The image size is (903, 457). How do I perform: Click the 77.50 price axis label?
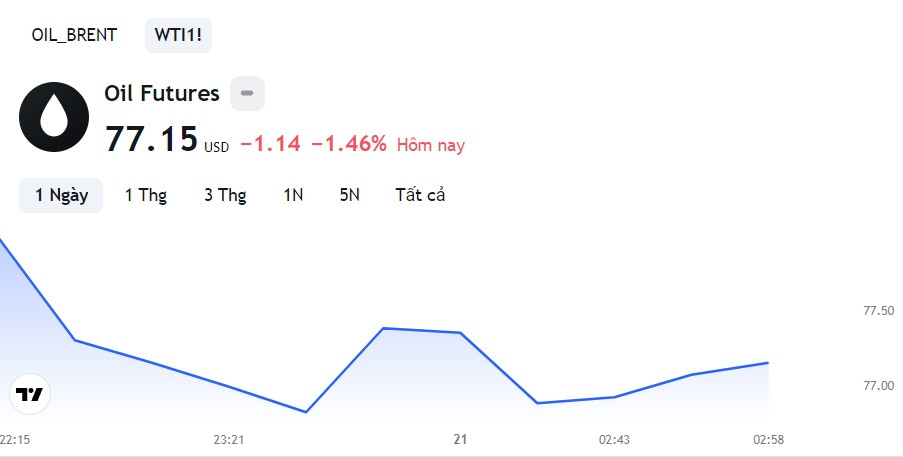click(878, 311)
